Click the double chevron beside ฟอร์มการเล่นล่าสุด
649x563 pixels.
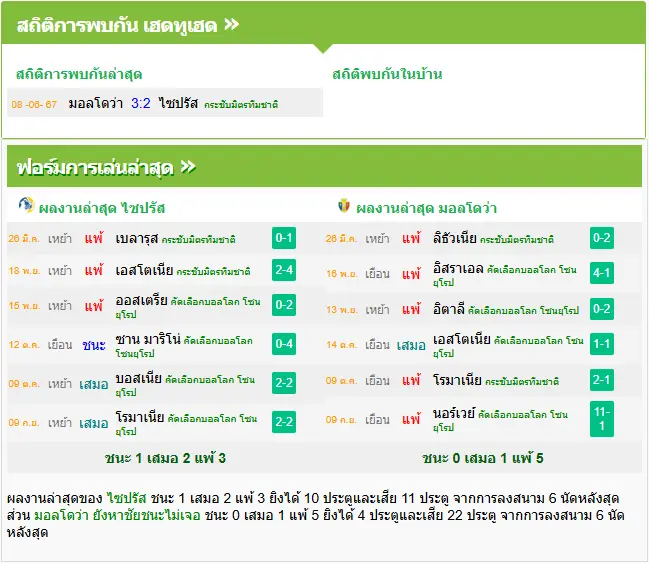click(x=188, y=167)
